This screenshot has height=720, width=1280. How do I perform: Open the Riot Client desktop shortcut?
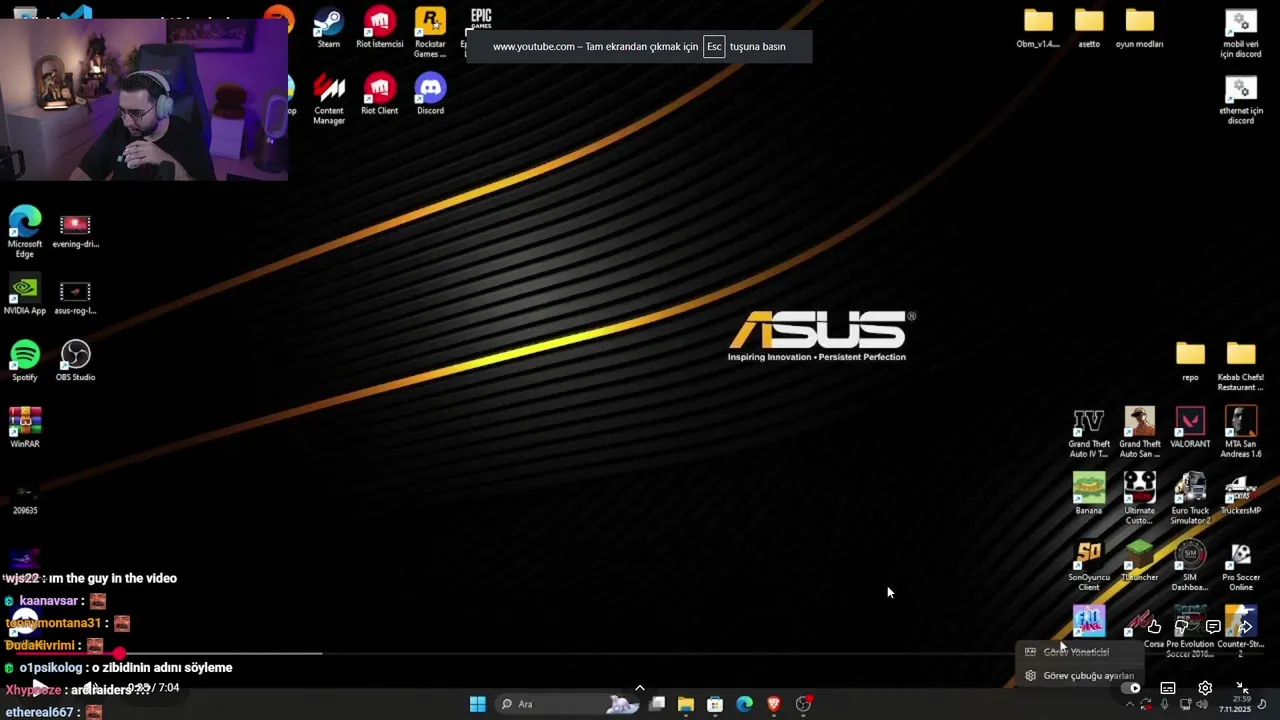point(379,95)
